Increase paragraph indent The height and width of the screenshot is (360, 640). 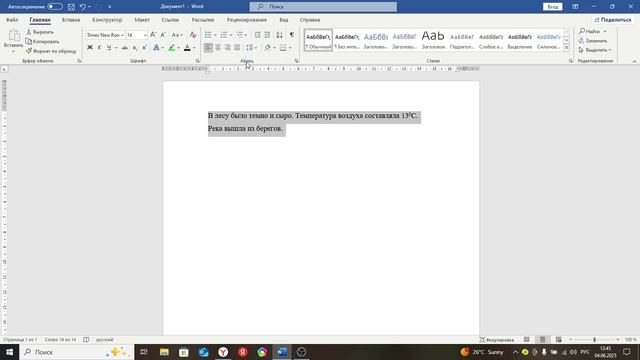click(267, 35)
